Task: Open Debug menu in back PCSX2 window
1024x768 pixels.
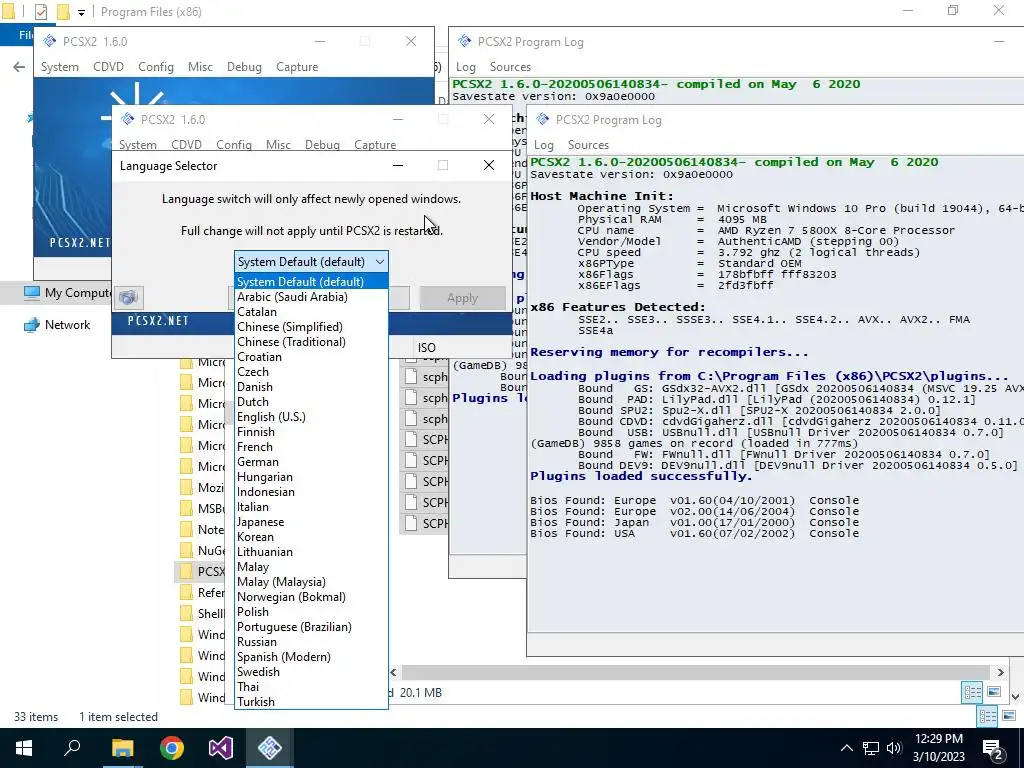Action: (x=244, y=67)
